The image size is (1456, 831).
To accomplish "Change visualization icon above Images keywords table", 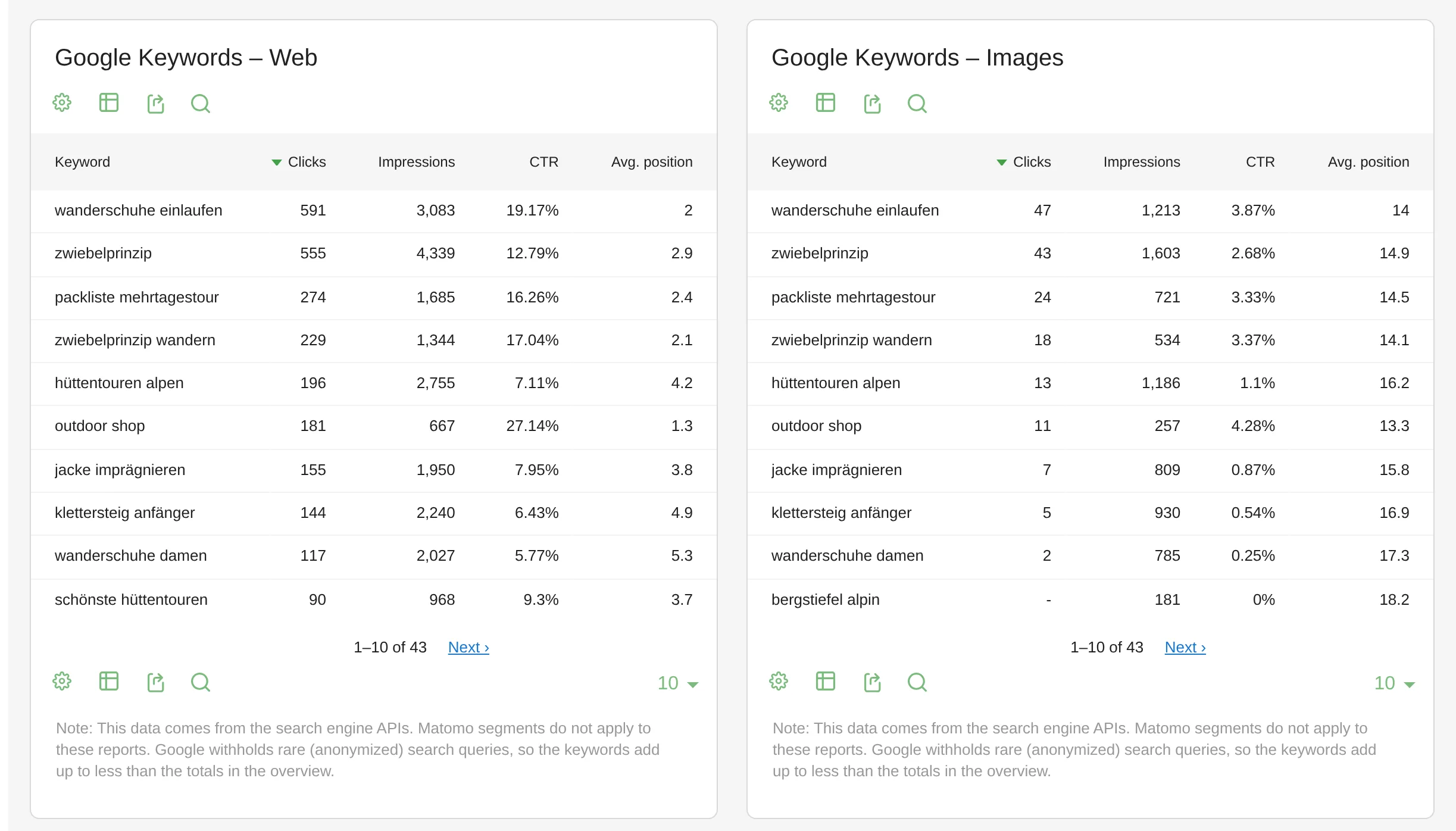I will pos(826,103).
